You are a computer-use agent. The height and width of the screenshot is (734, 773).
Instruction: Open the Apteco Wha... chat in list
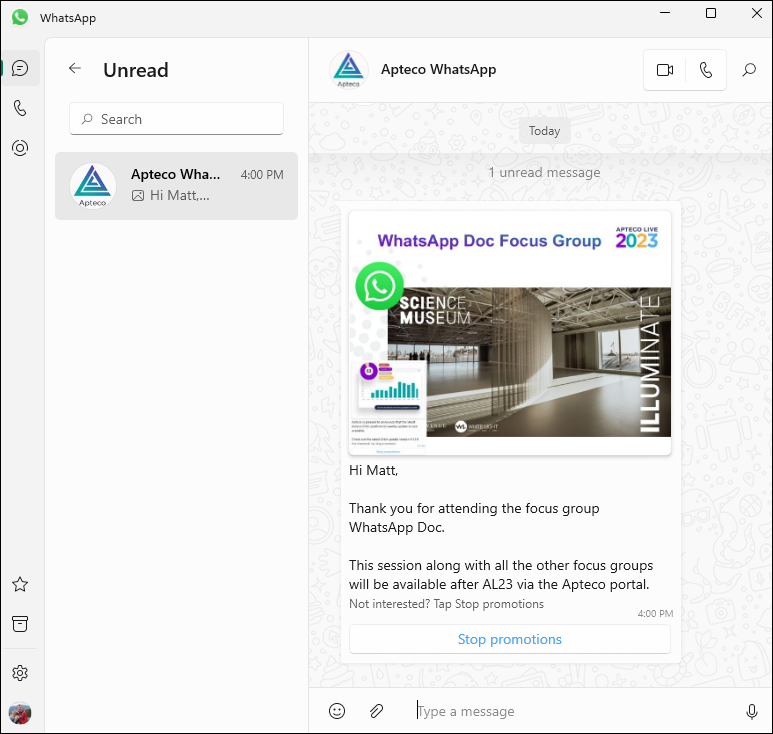coord(176,186)
